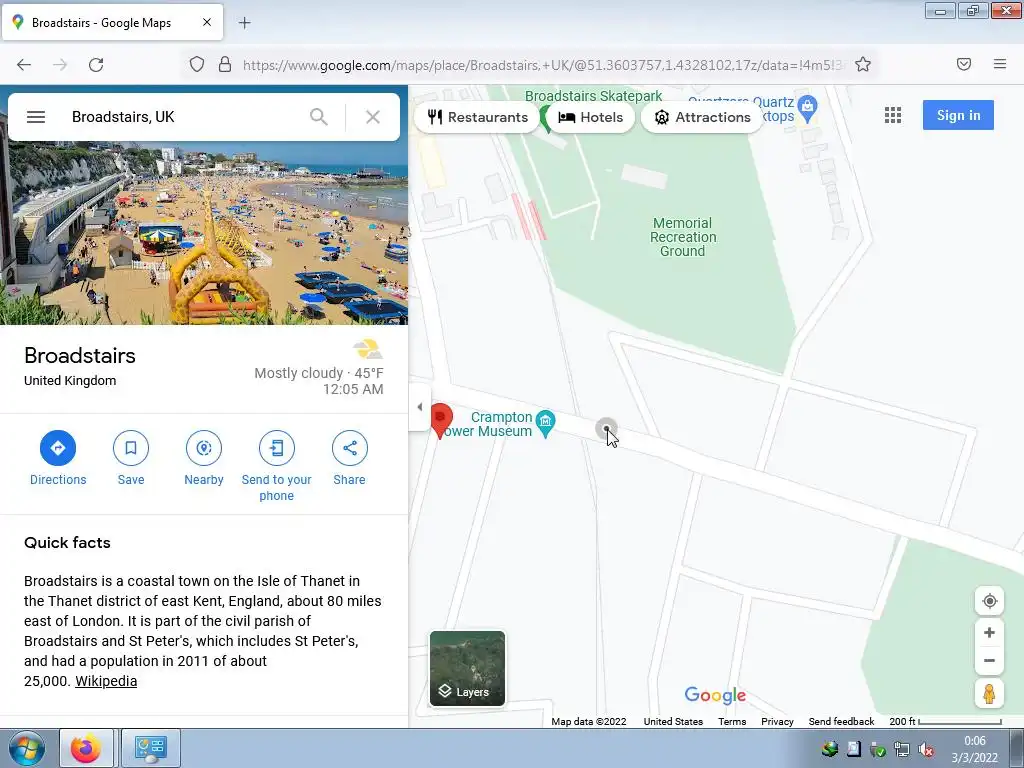Image resolution: width=1024 pixels, height=768 pixels.
Task: Filter map by Attractions
Action: pyautogui.click(x=702, y=117)
